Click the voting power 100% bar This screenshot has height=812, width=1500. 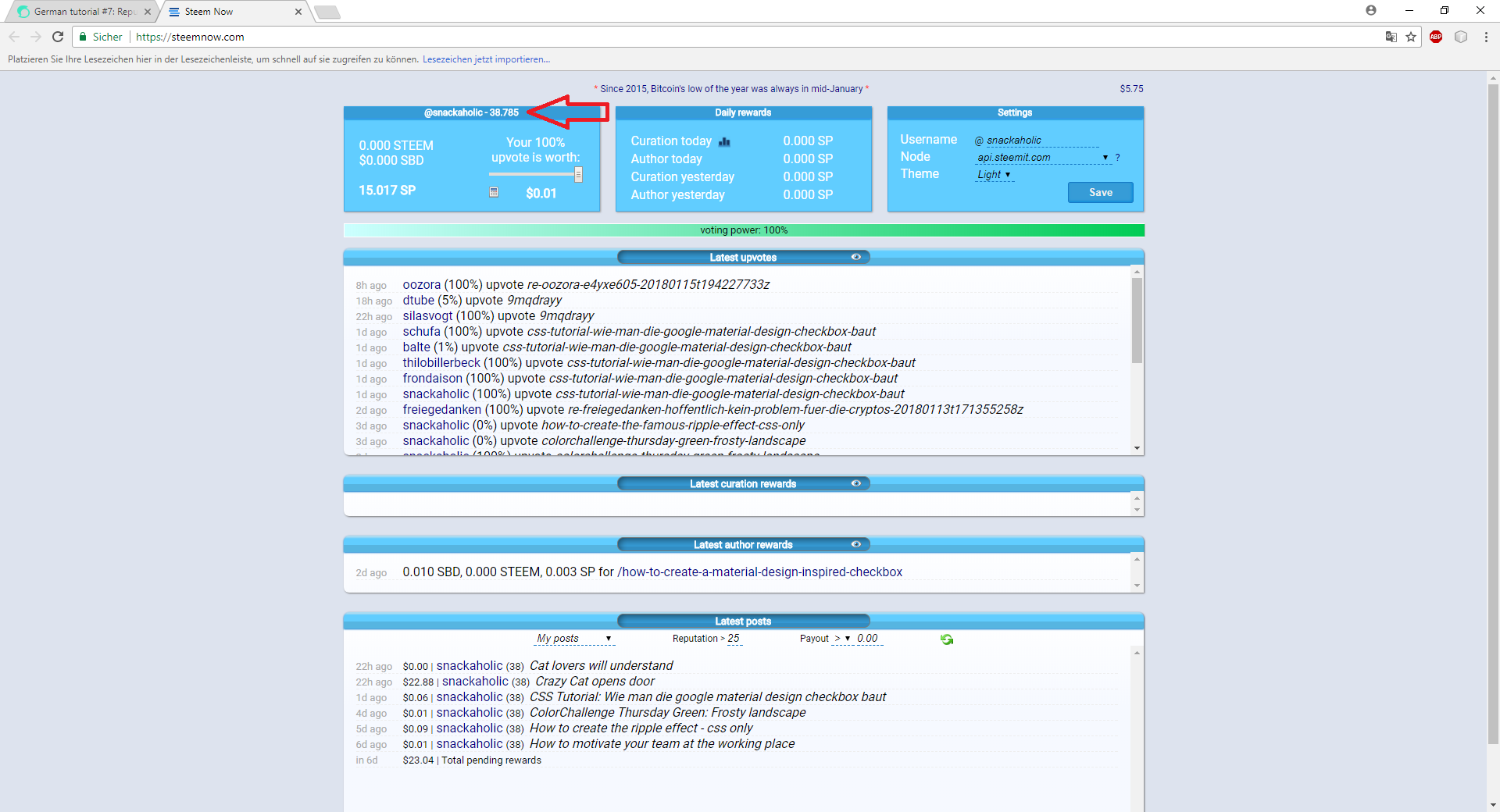click(744, 230)
